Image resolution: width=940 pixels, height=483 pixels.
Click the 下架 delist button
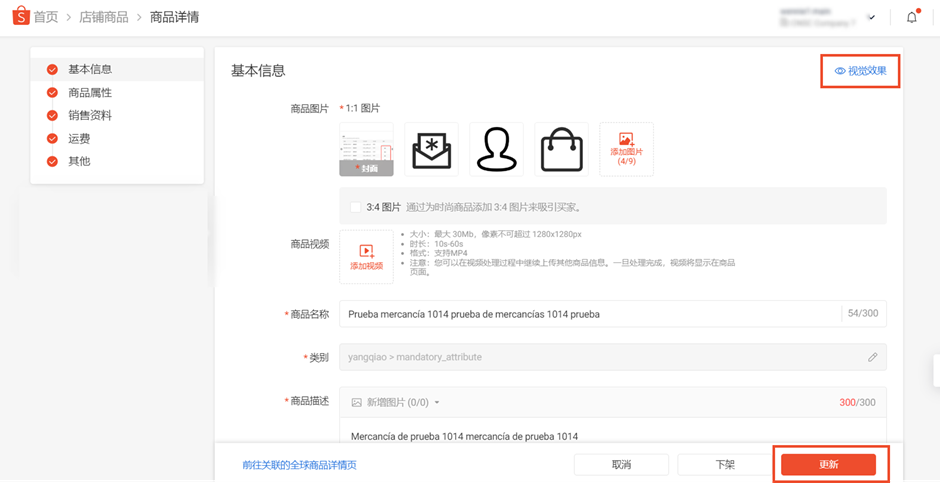(725, 464)
